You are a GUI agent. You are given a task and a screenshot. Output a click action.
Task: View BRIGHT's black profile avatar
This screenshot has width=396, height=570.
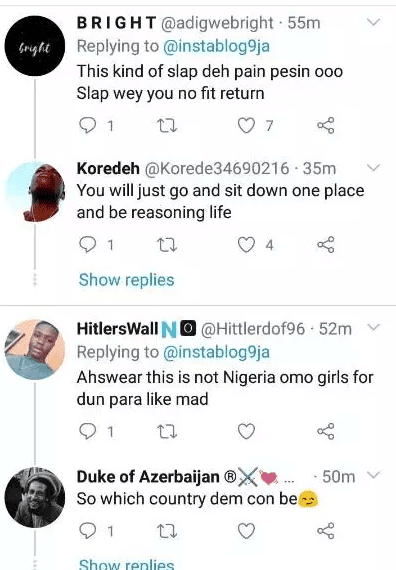(35, 46)
